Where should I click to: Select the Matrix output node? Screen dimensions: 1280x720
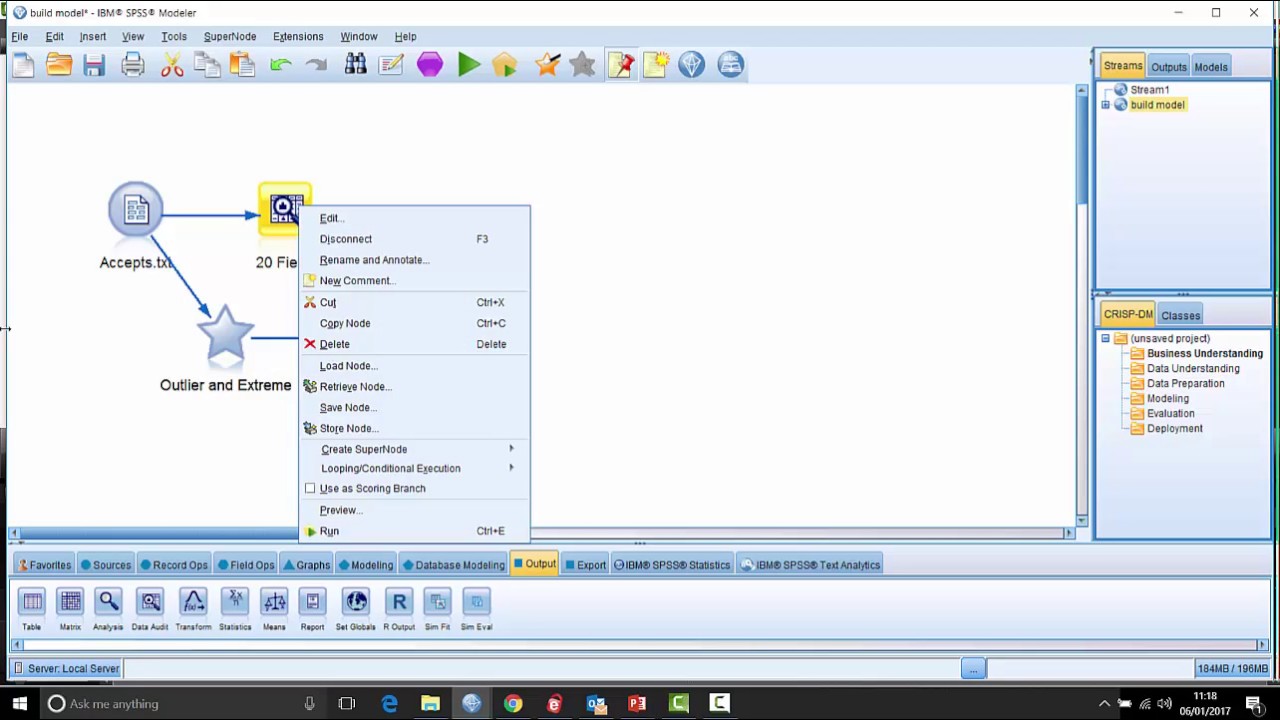[x=70, y=609]
